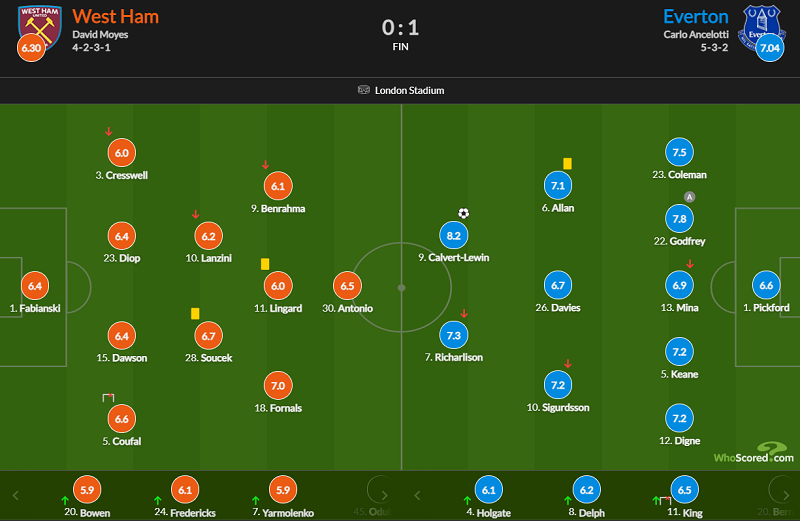
Task: Click the goal ball icon above Calvert-Lewin
Action: [x=463, y=213]
